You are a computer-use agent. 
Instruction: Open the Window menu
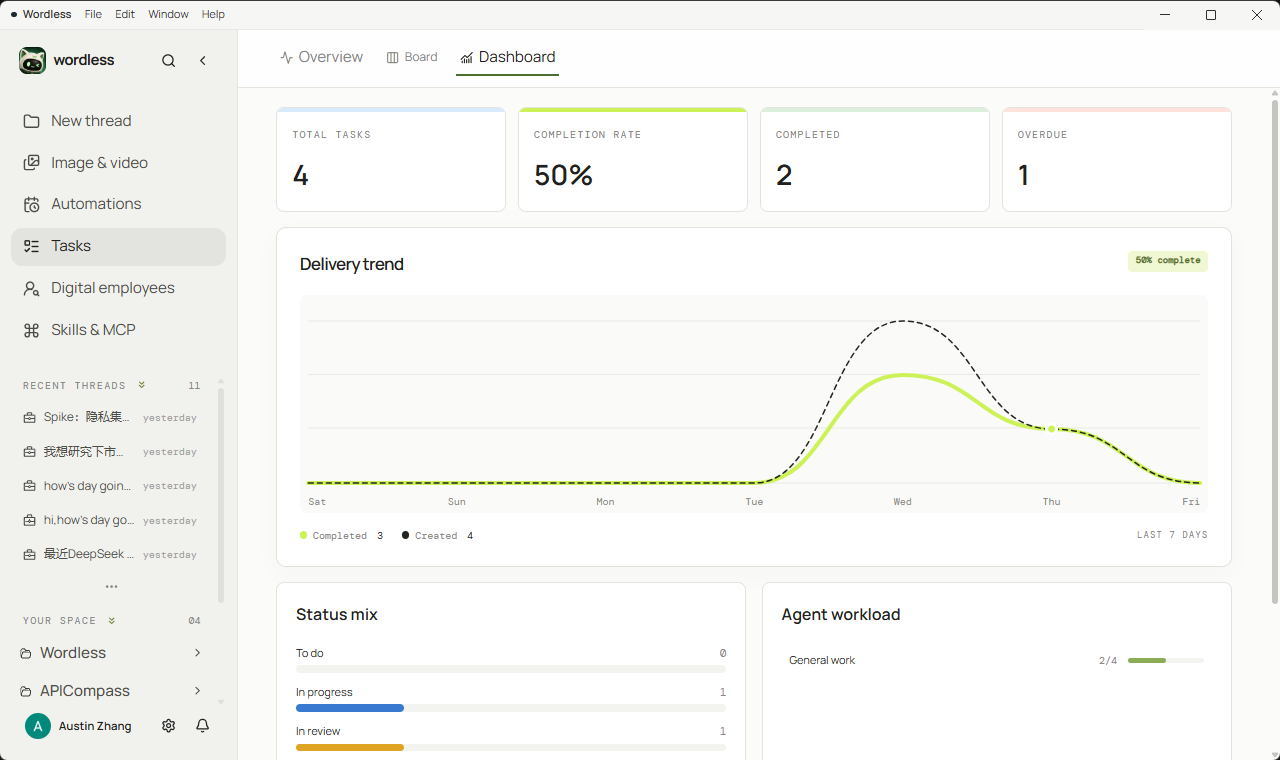click(168, 14)
